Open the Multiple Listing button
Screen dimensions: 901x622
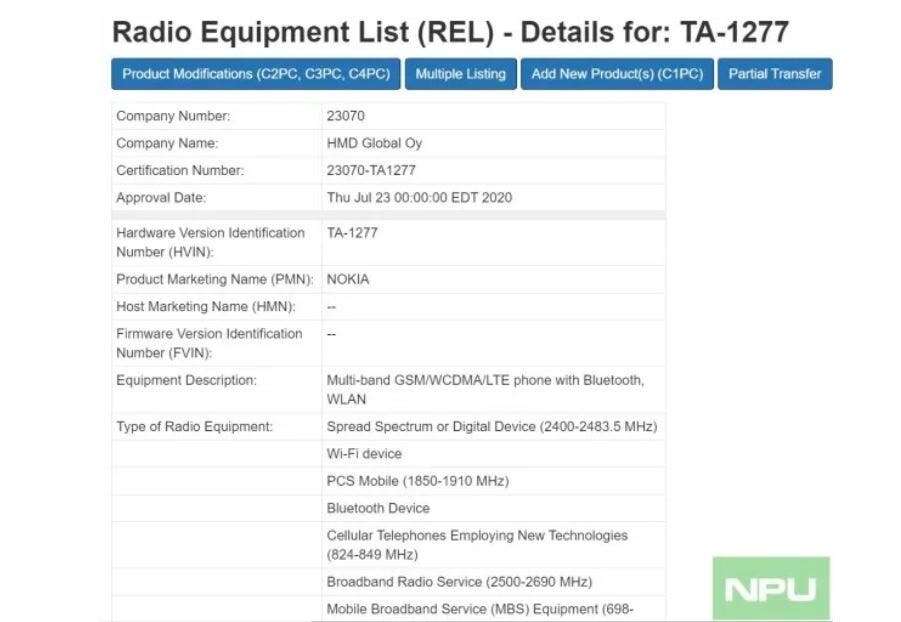click(x=460, y=74)
